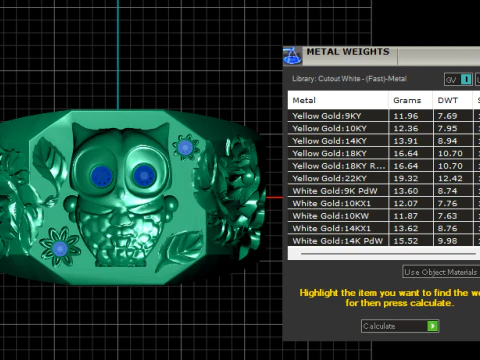Click the owl's left blue eye gem

101,176
